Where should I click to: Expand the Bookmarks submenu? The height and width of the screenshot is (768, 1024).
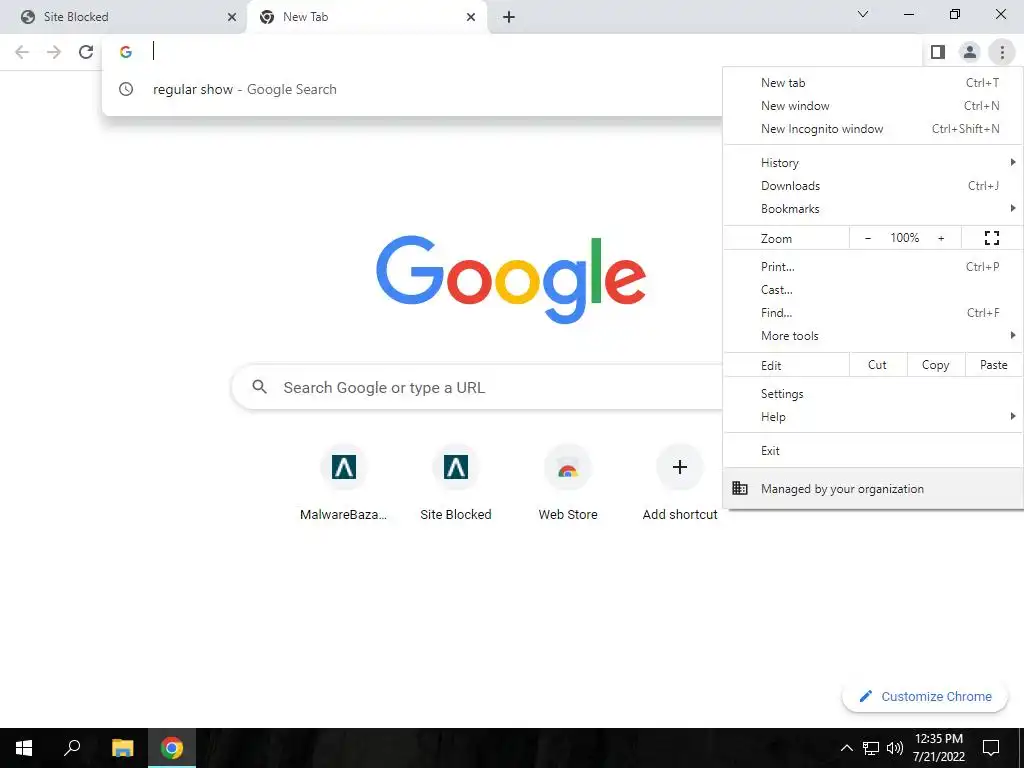coord(873,209)
